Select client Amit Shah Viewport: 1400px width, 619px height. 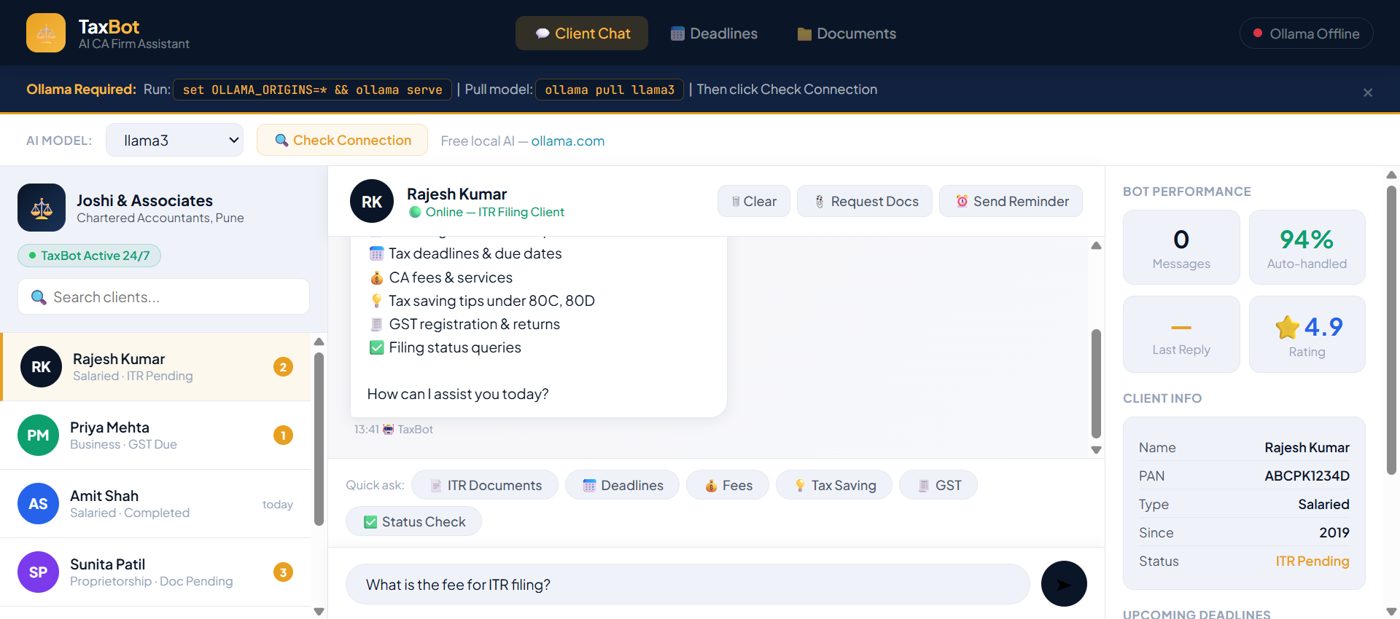tap(156, 503)
